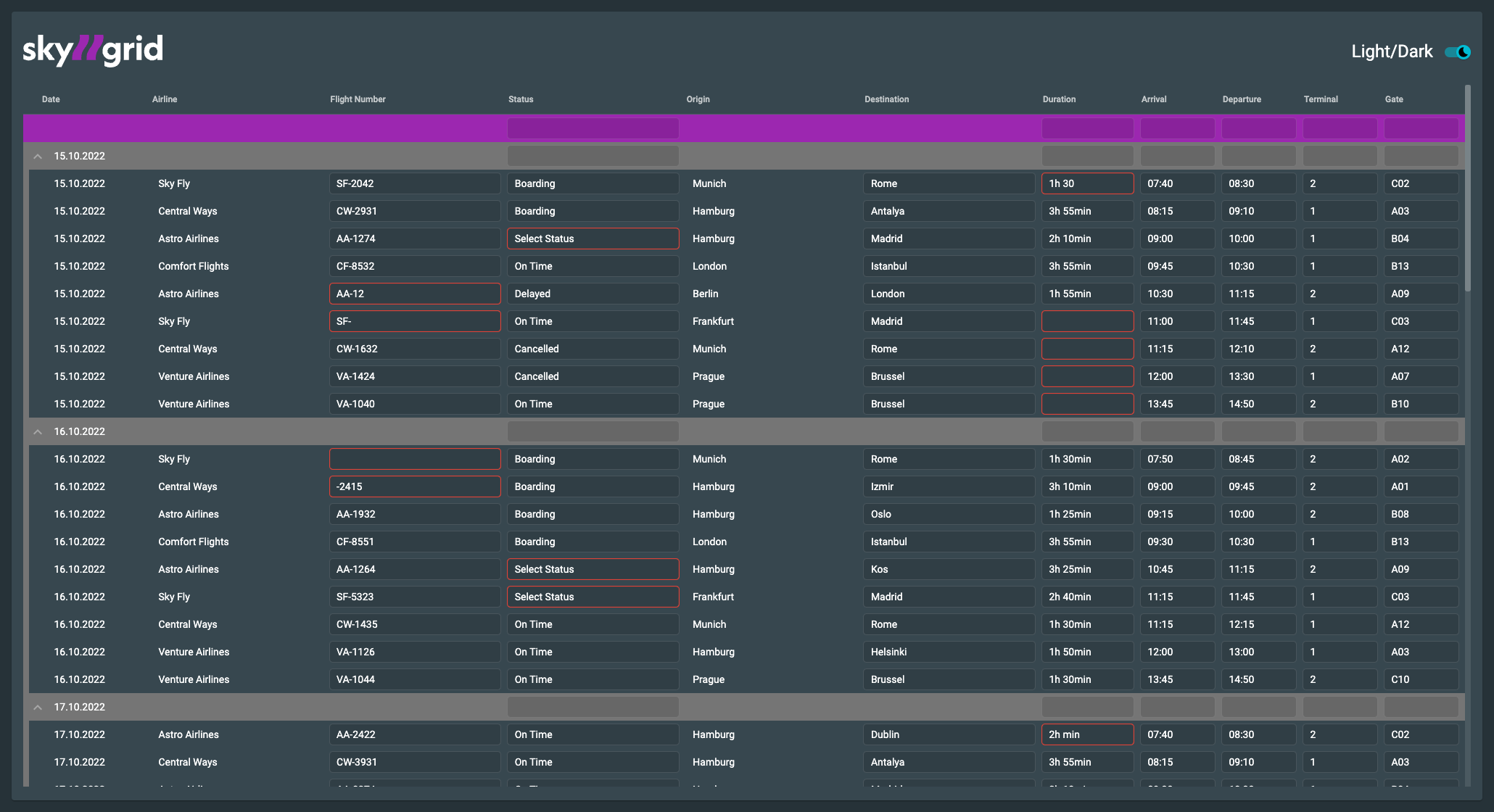1494x812 pixels.
Task: Select the -2415 flight number field
Action: click(414, 486)
